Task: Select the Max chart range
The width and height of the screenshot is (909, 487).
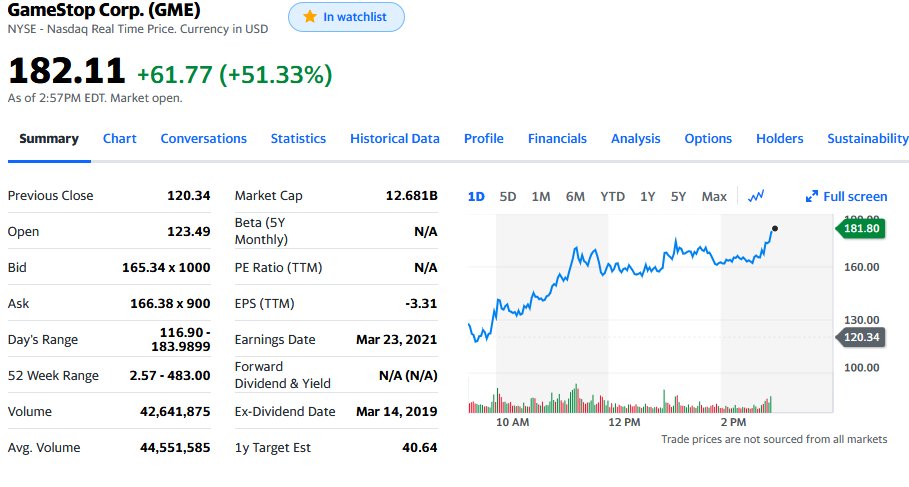Action: (714, 197)
